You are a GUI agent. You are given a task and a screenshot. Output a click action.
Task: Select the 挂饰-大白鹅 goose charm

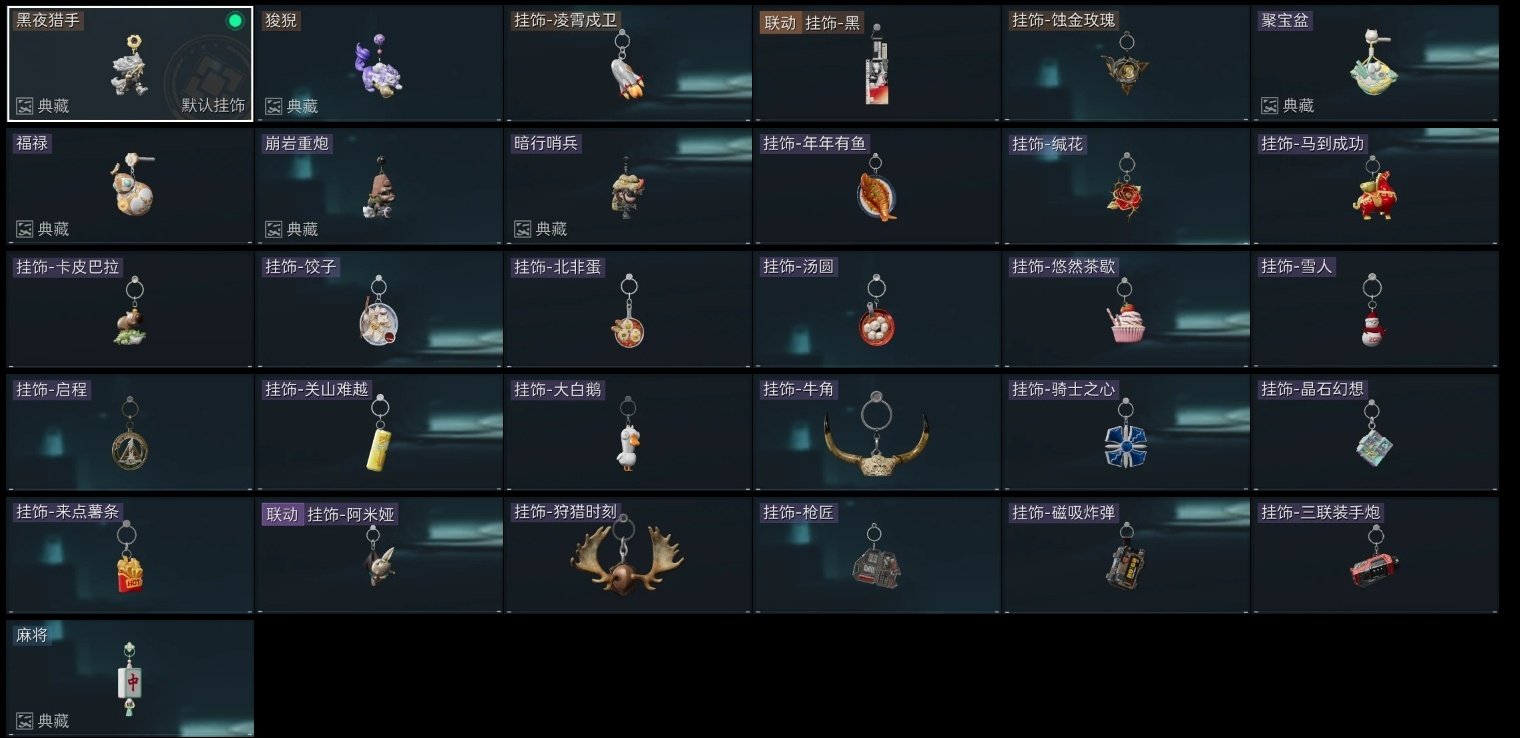628,432
